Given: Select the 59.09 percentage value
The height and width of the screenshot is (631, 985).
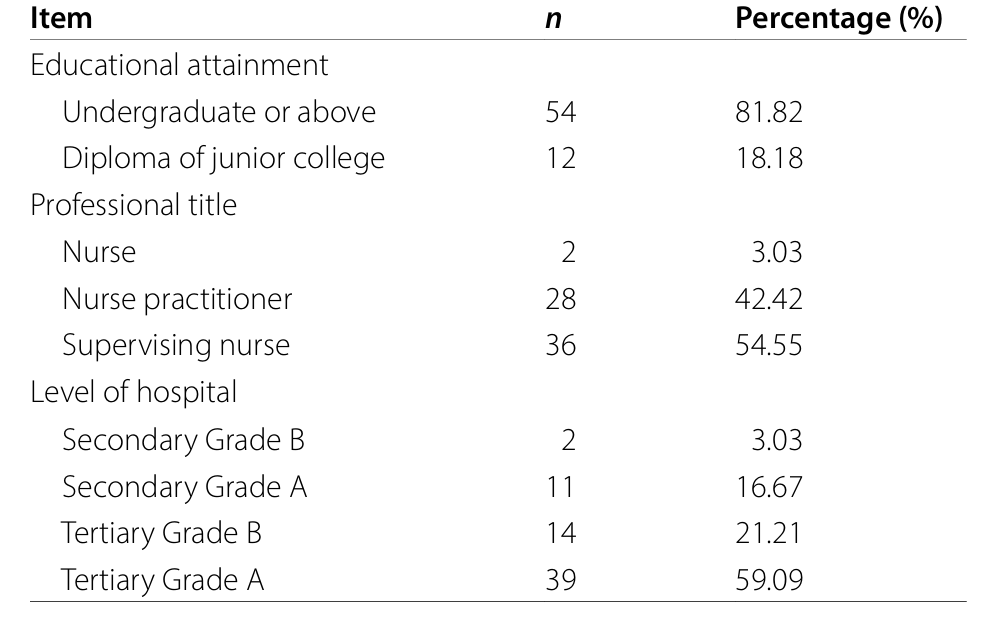Looking at the screenshot, I should point(768,580).
